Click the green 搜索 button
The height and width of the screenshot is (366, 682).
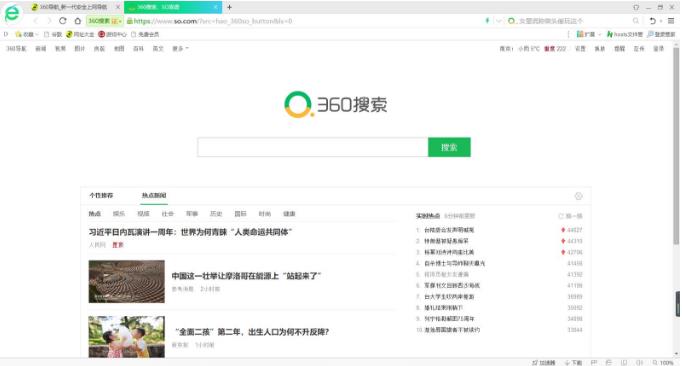tap(449, 147)
